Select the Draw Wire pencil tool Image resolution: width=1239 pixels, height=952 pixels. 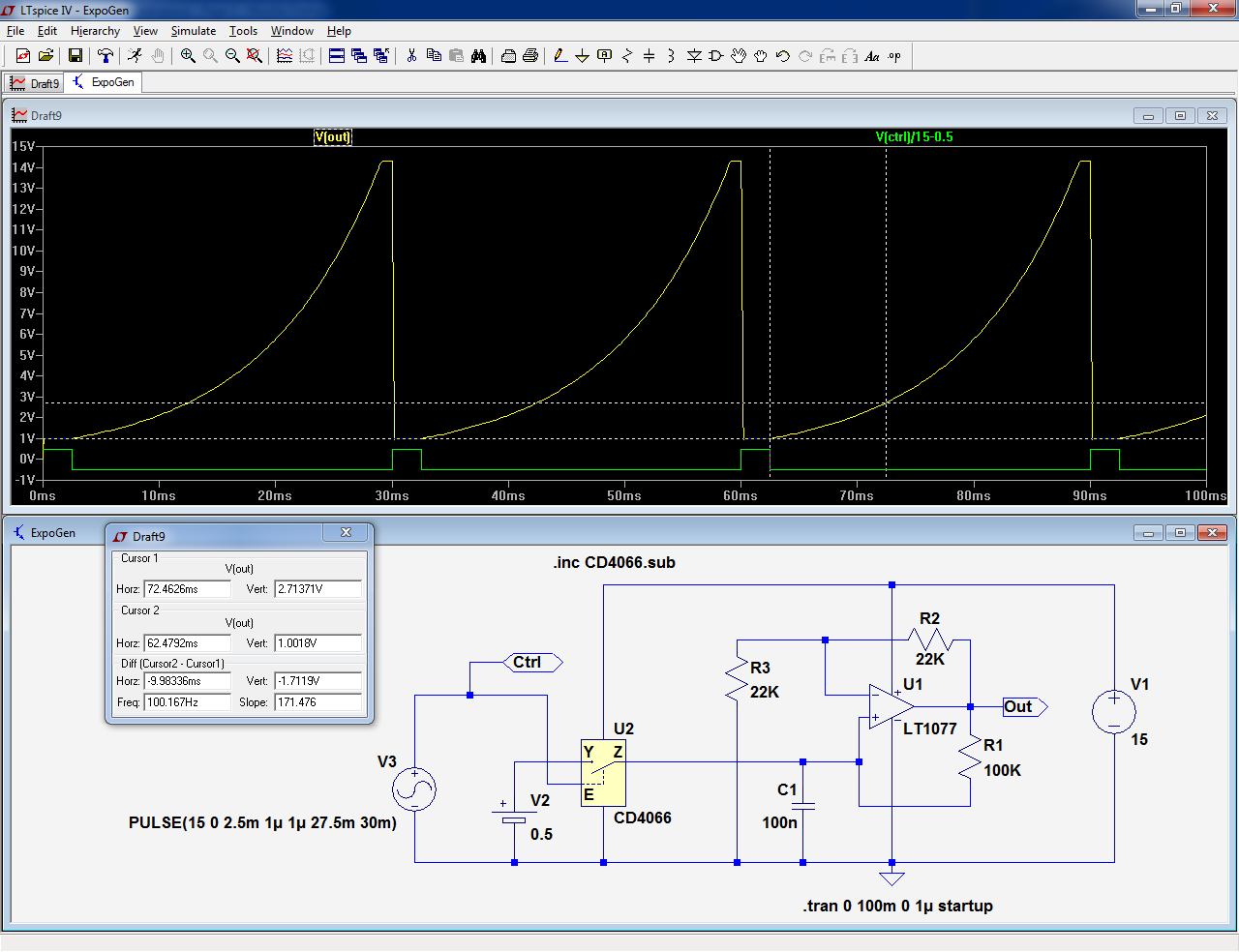click(x=559, y=56)
